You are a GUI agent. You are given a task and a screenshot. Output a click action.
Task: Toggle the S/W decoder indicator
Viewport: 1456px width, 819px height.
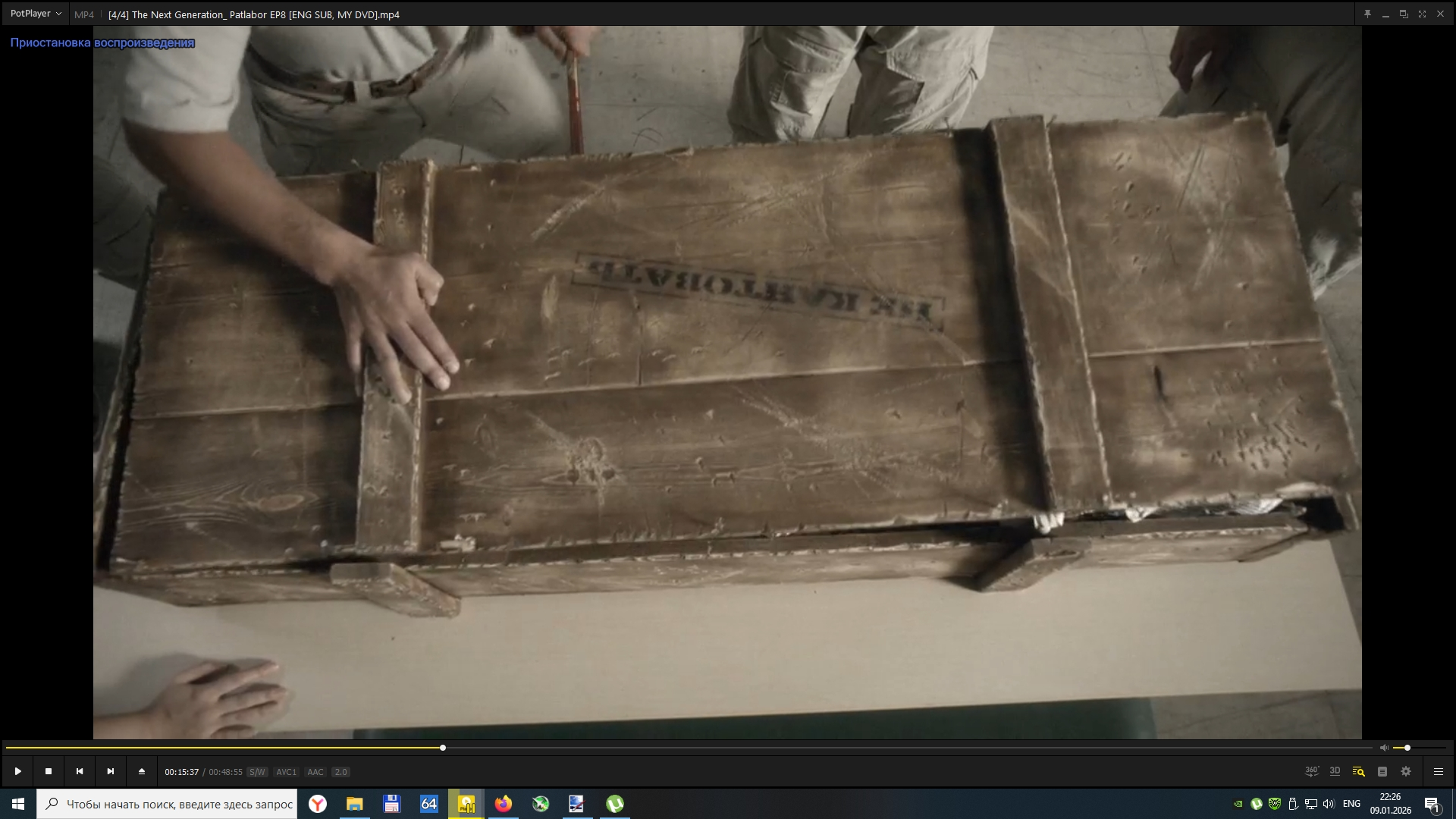click(257, 772)
